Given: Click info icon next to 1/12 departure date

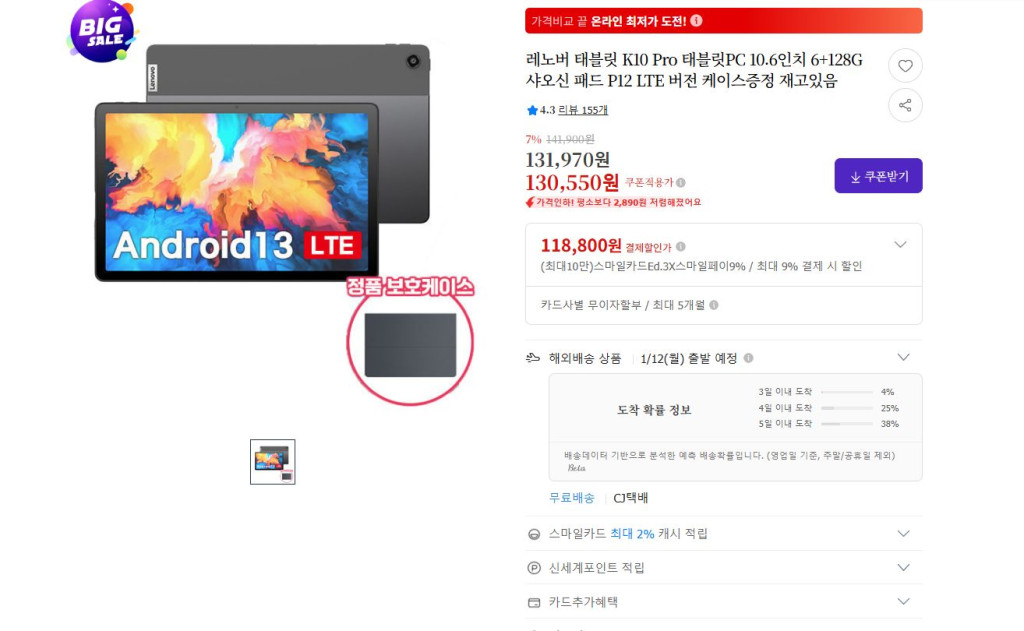Looking at the screenshot, I should click(748, 358).
